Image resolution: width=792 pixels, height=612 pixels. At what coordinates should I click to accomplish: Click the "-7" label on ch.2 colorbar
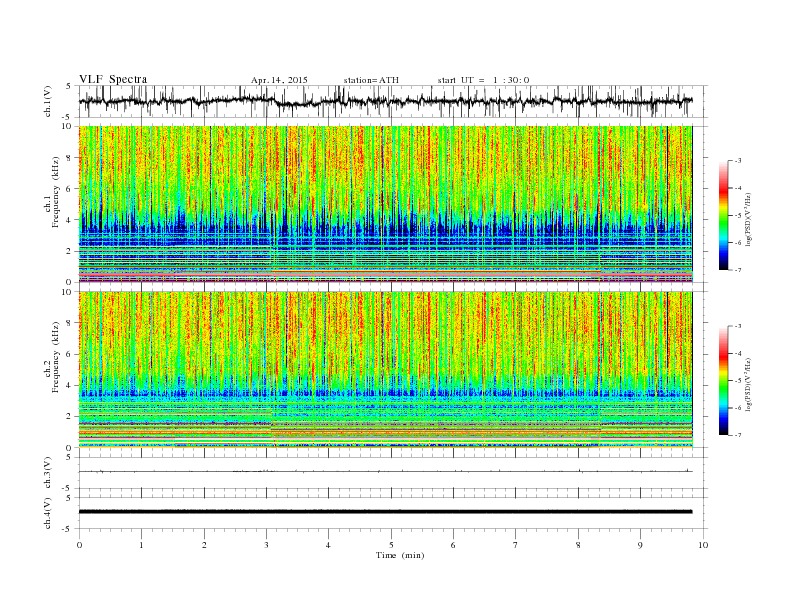tap(738, 435)
